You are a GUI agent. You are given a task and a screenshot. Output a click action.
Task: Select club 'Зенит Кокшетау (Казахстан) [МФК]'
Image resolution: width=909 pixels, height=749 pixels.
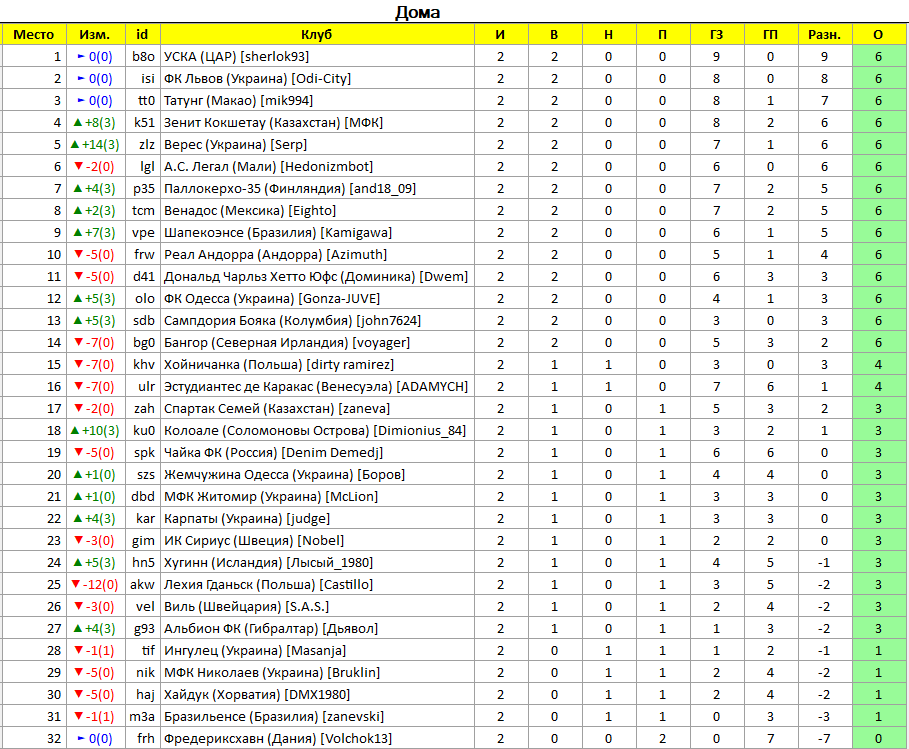coord(274,123)
